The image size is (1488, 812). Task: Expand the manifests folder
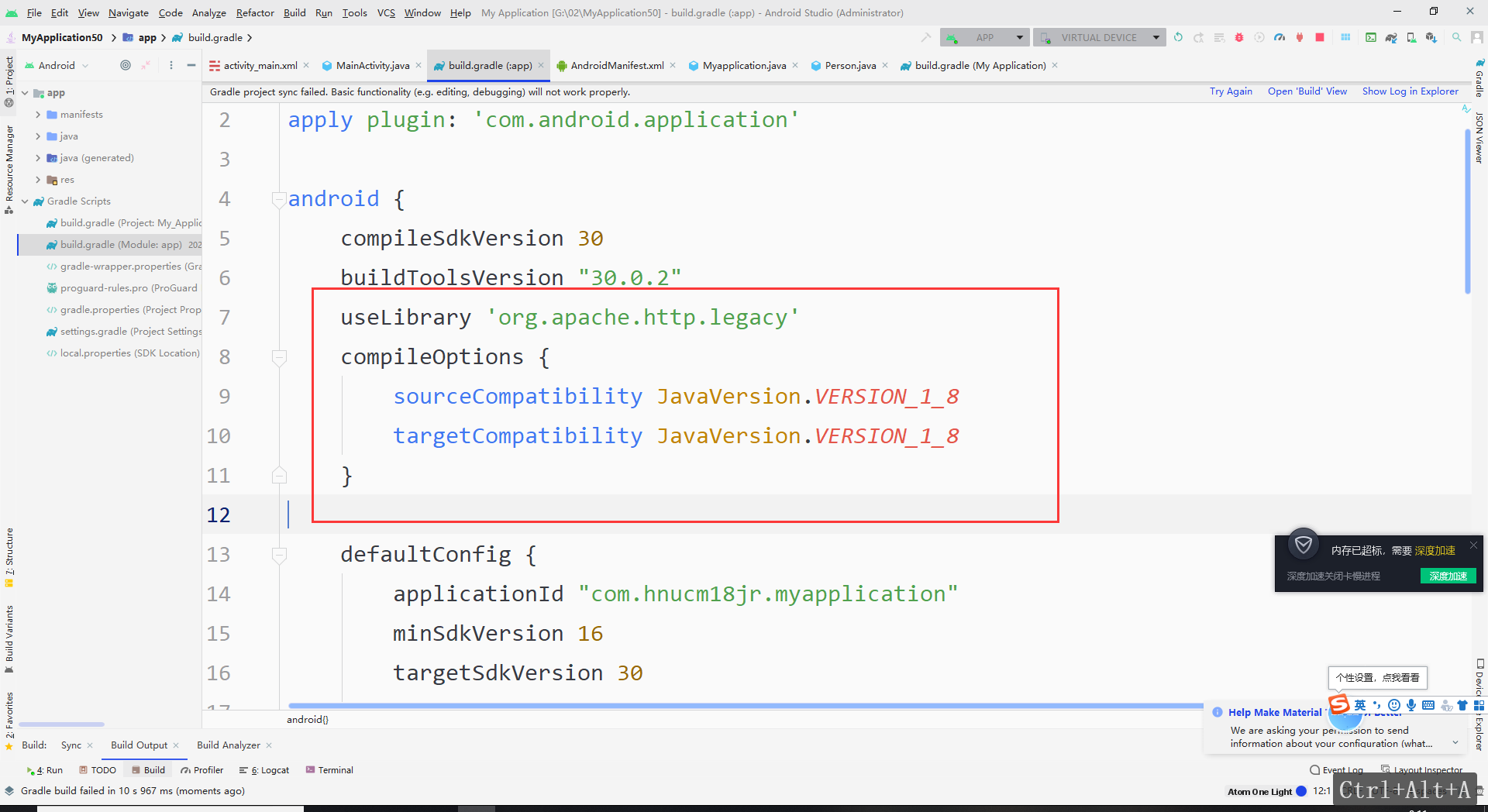[38, 114]
